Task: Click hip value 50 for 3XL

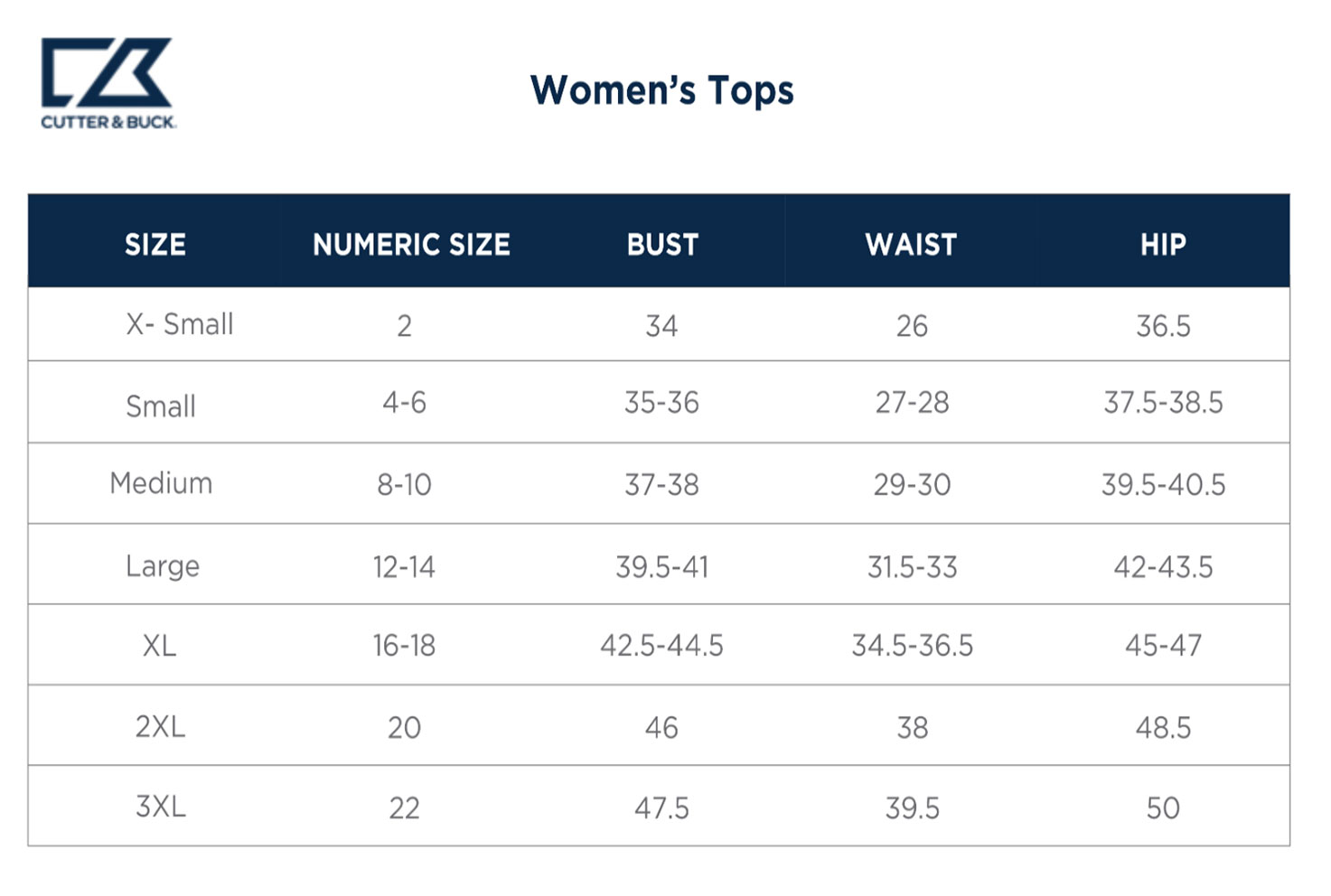Action: point(1163,807)
